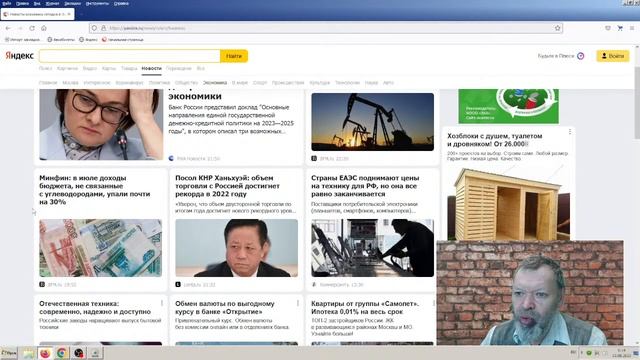Click the Chinese ambassador photo thumbnail

(x=236, y=248)
